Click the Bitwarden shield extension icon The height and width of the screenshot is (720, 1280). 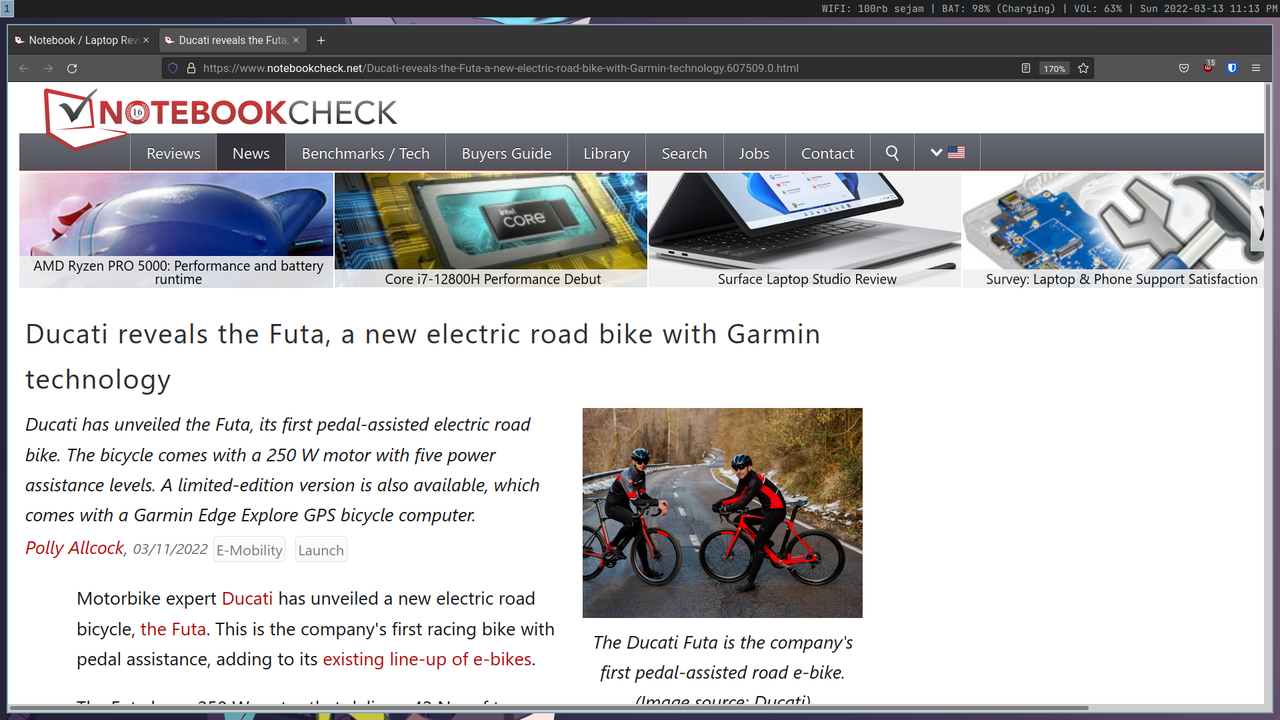[x=1232, y=68]
